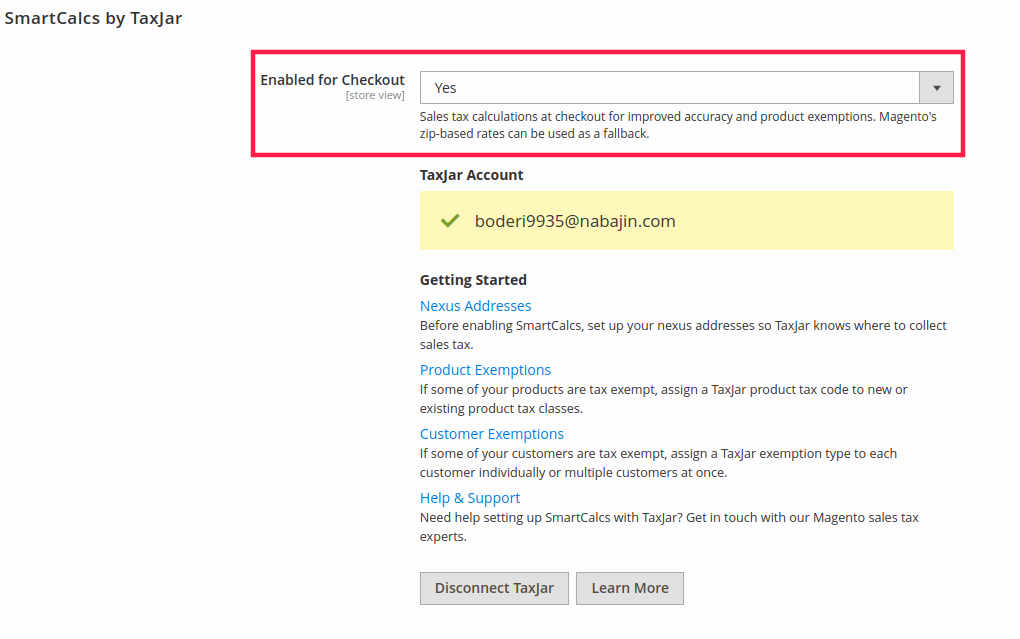
Task: Open the Nexus Addresses link
Action: 475,306
